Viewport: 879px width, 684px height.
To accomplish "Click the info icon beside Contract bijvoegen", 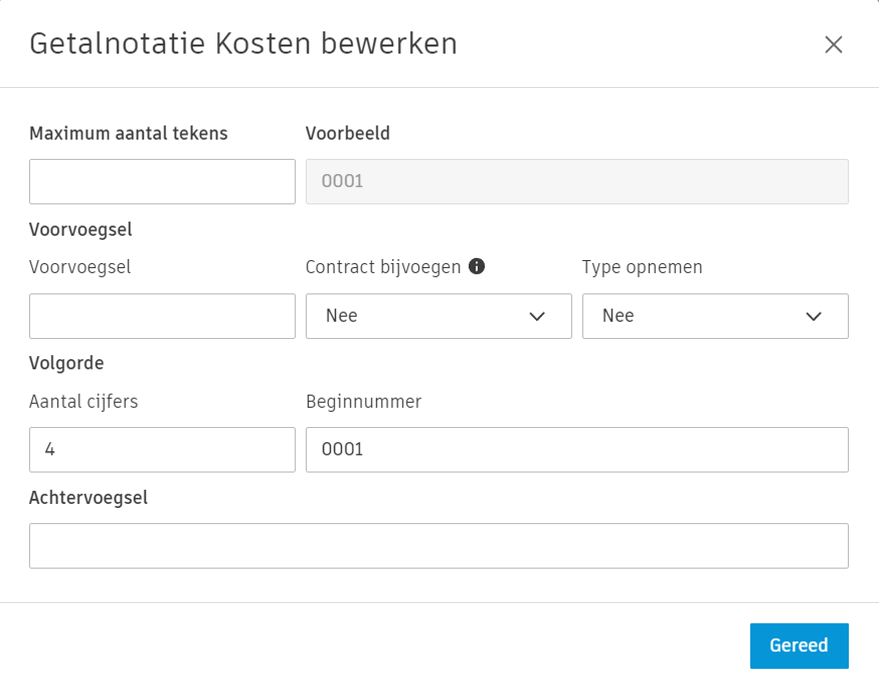I will coord(477,267).
